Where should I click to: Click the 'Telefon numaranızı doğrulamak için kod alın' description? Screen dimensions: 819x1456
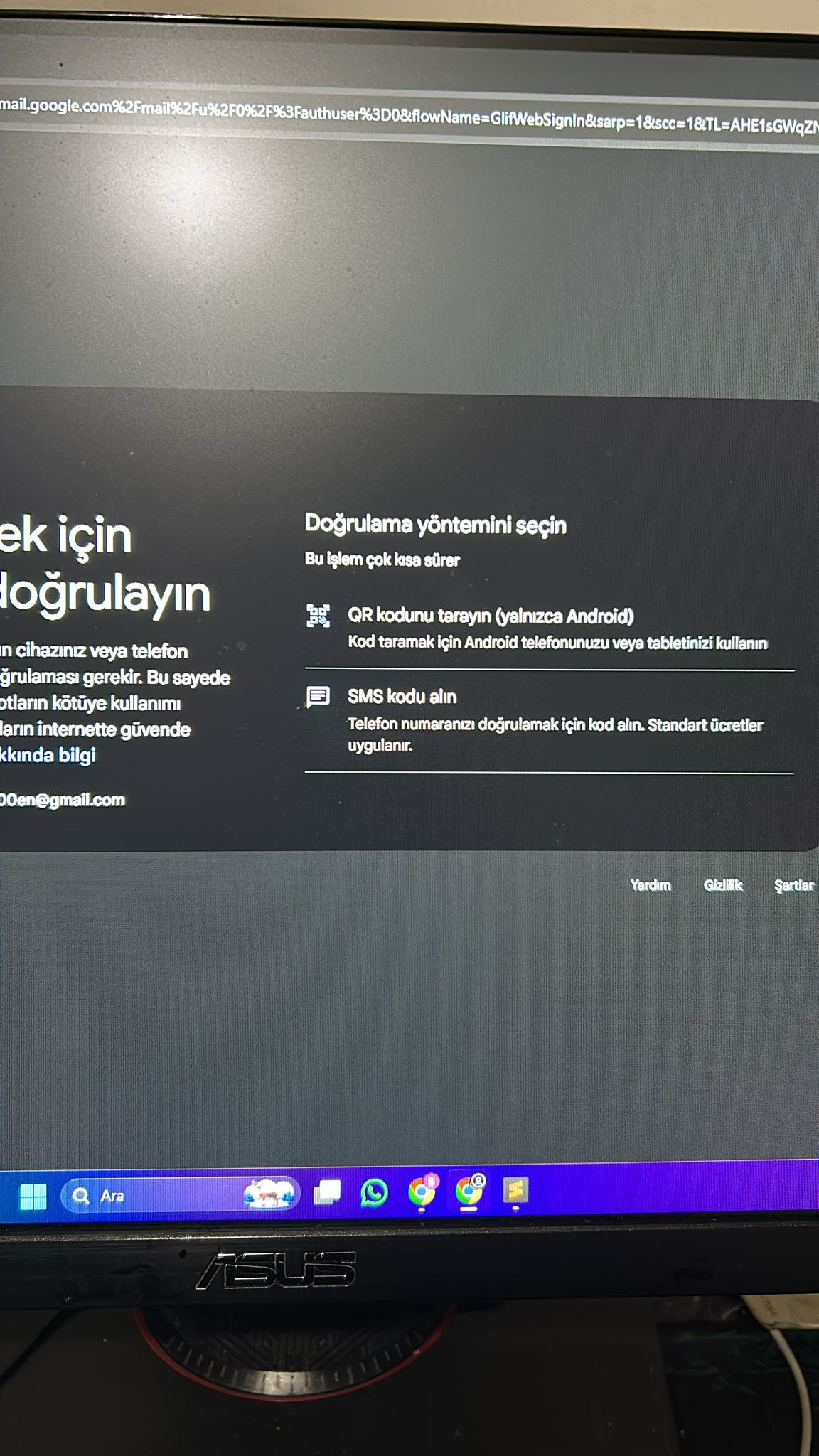555,734
